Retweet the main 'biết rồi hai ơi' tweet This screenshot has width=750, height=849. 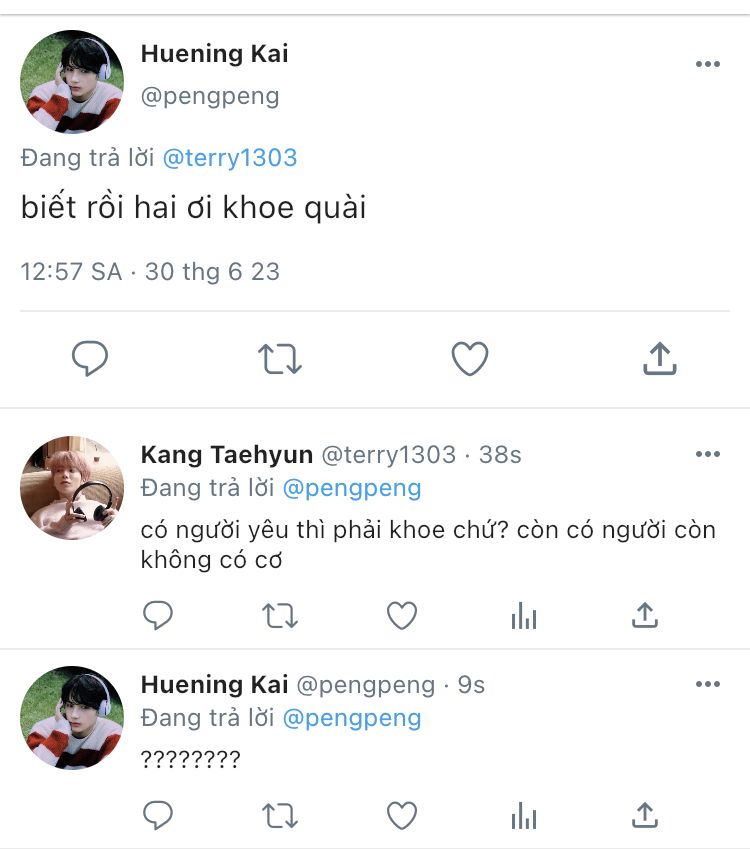280,359
